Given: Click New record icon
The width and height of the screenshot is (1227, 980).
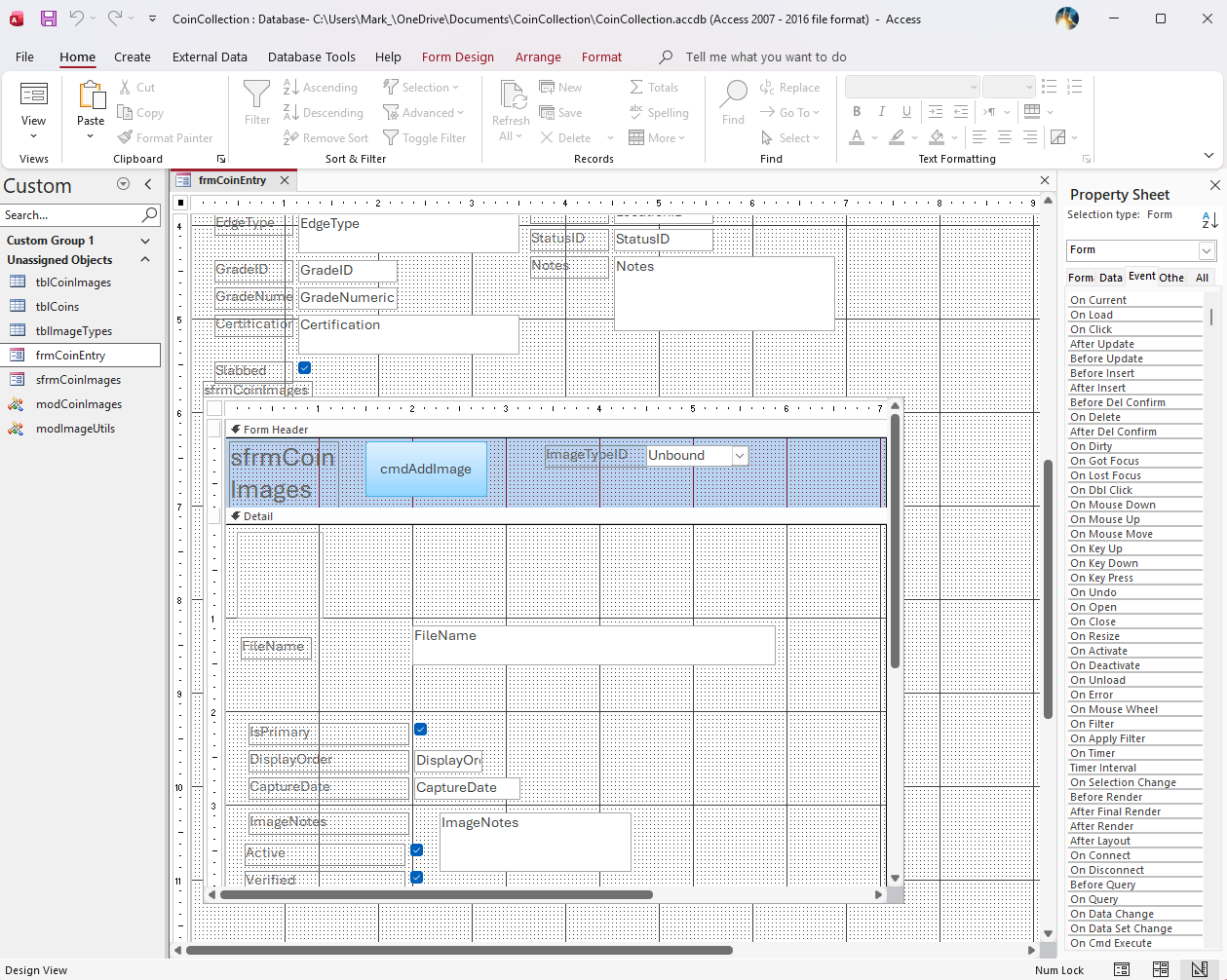Looking at the screenshot, I should click(x=547, y=88).
